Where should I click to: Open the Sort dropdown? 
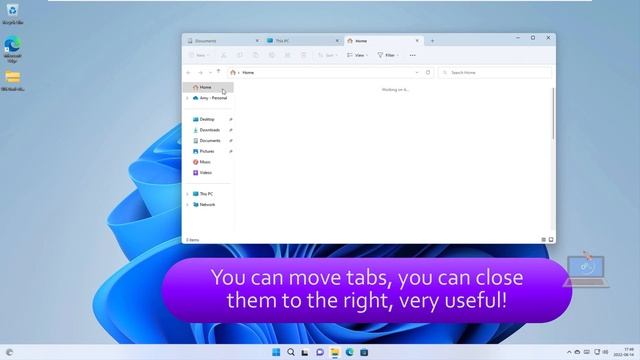(x=328, y=55)
